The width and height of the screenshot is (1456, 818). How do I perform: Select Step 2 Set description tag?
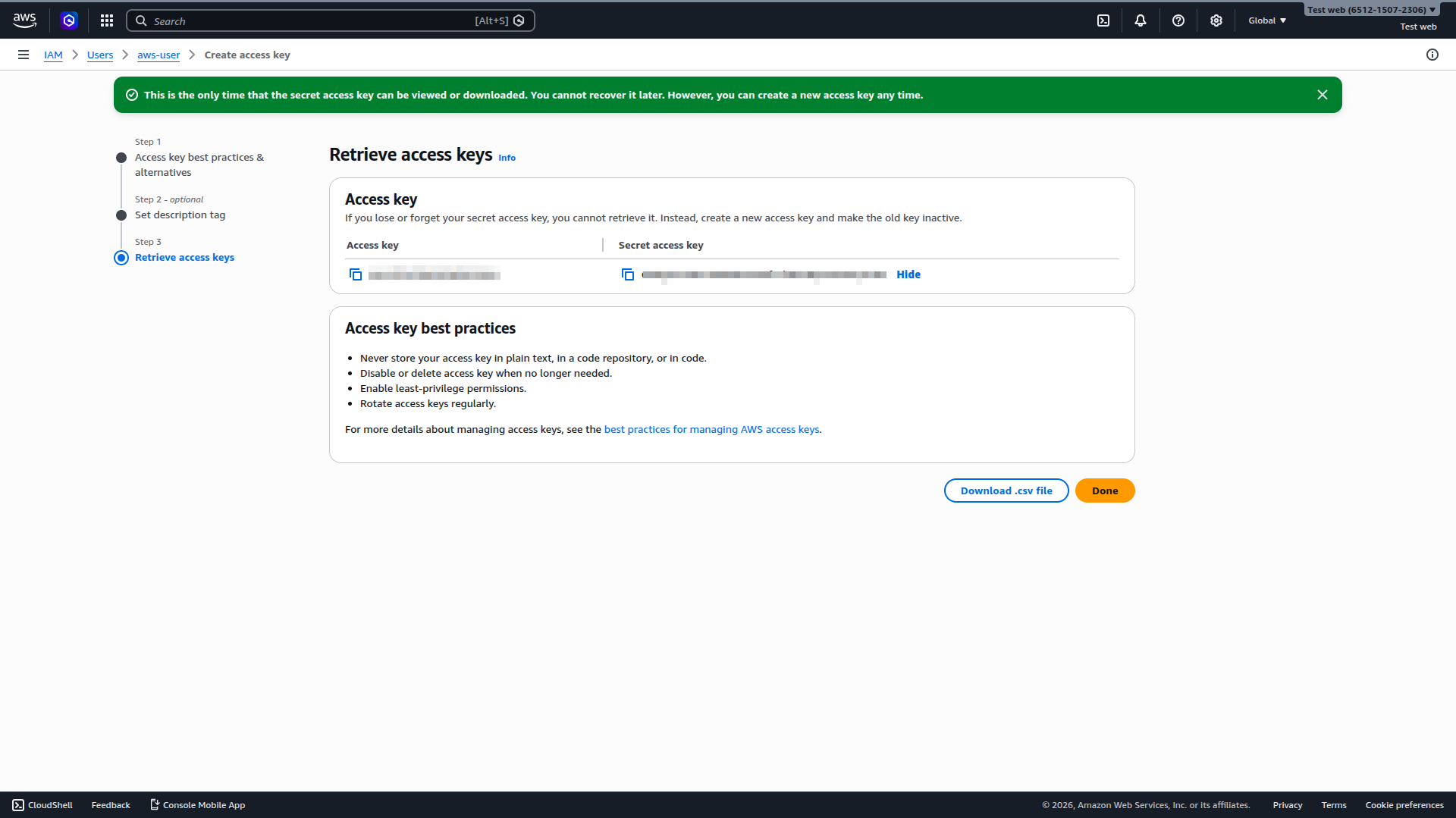tap(180, 215)
